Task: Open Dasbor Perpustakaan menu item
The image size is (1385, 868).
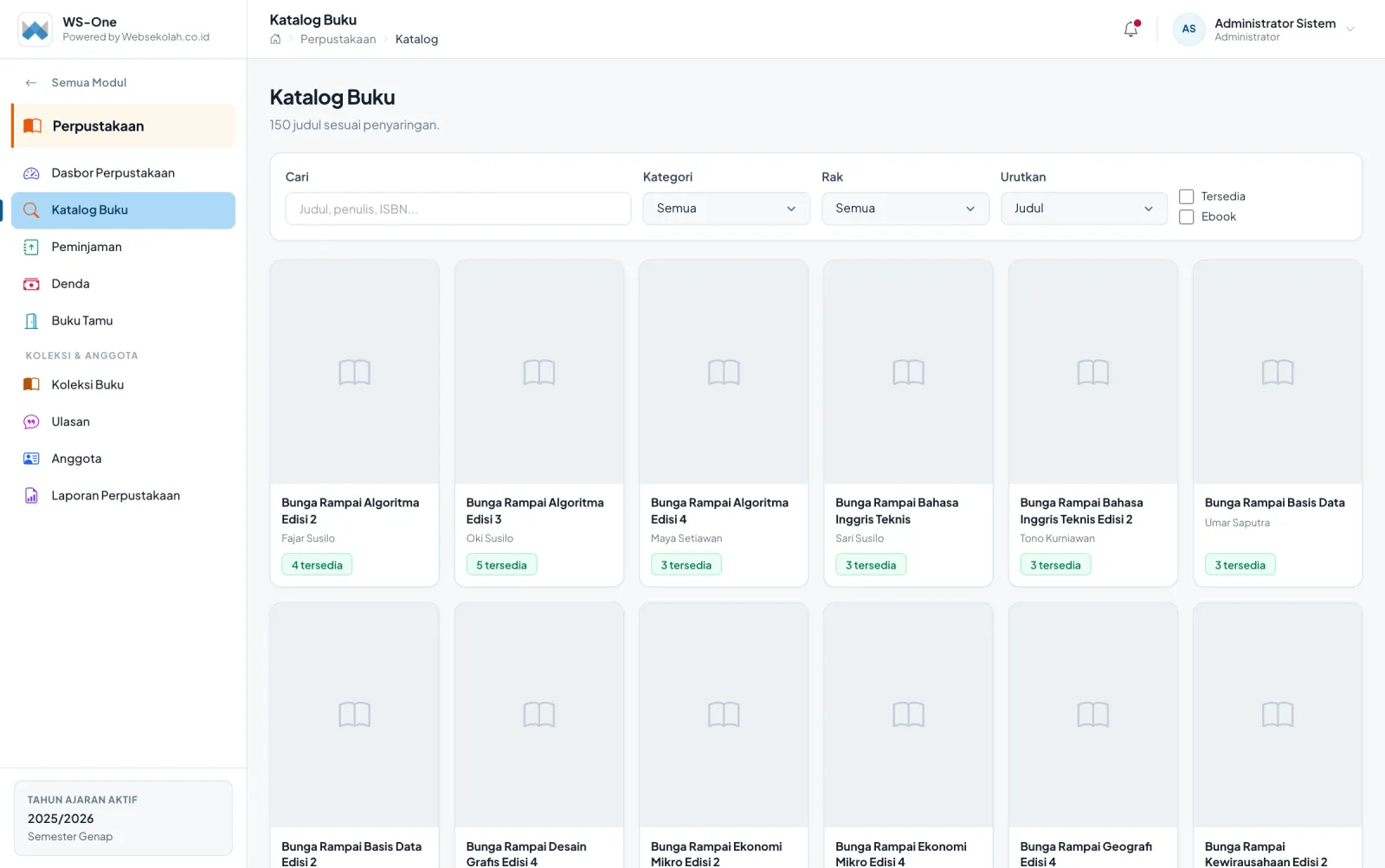Action: 123,173
